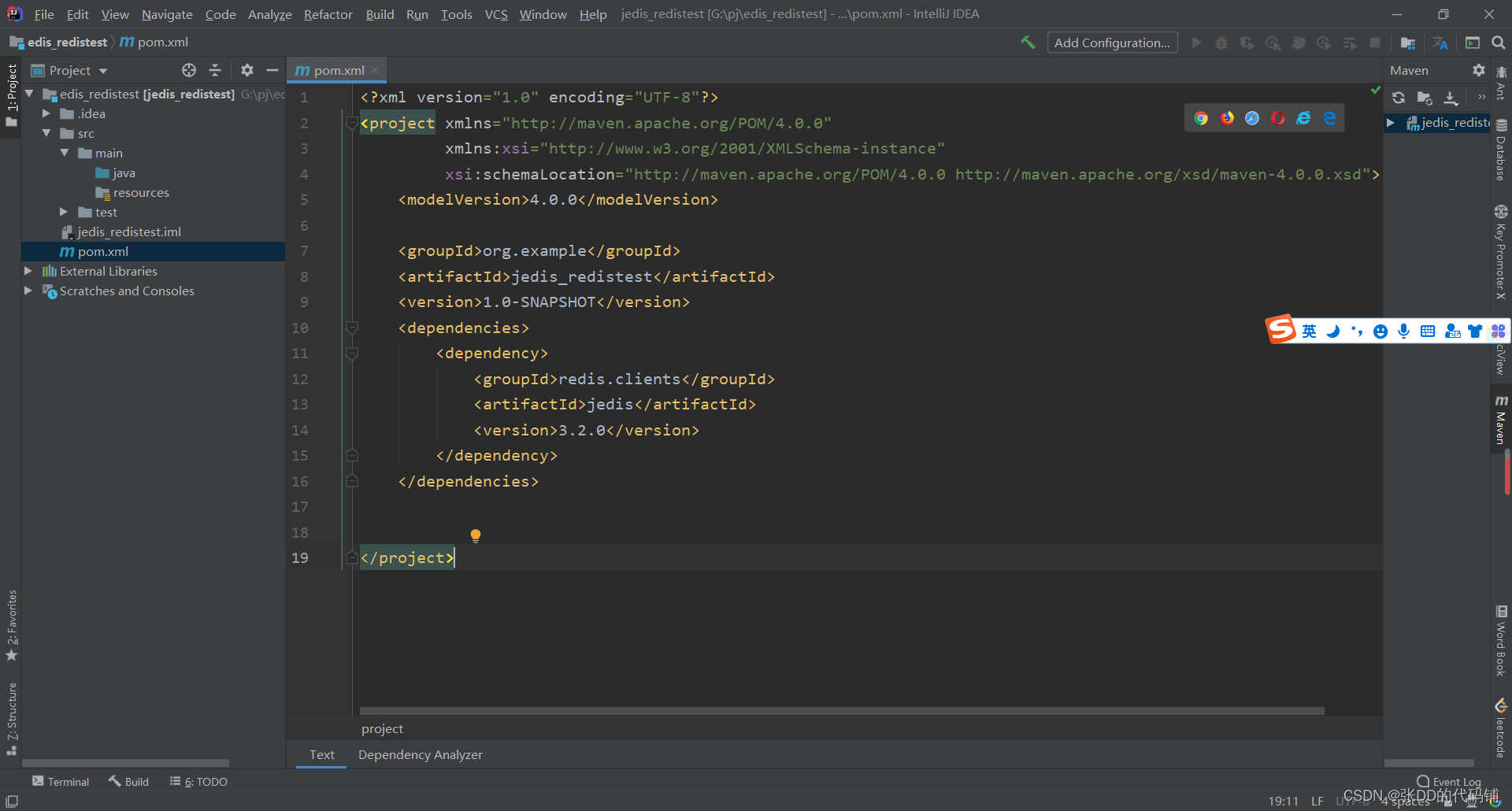Image resolution: width=1512 pixels, height=811 pixels.
Task: Click the Debug bug icon in toolbar
Action: point(1221,43)
